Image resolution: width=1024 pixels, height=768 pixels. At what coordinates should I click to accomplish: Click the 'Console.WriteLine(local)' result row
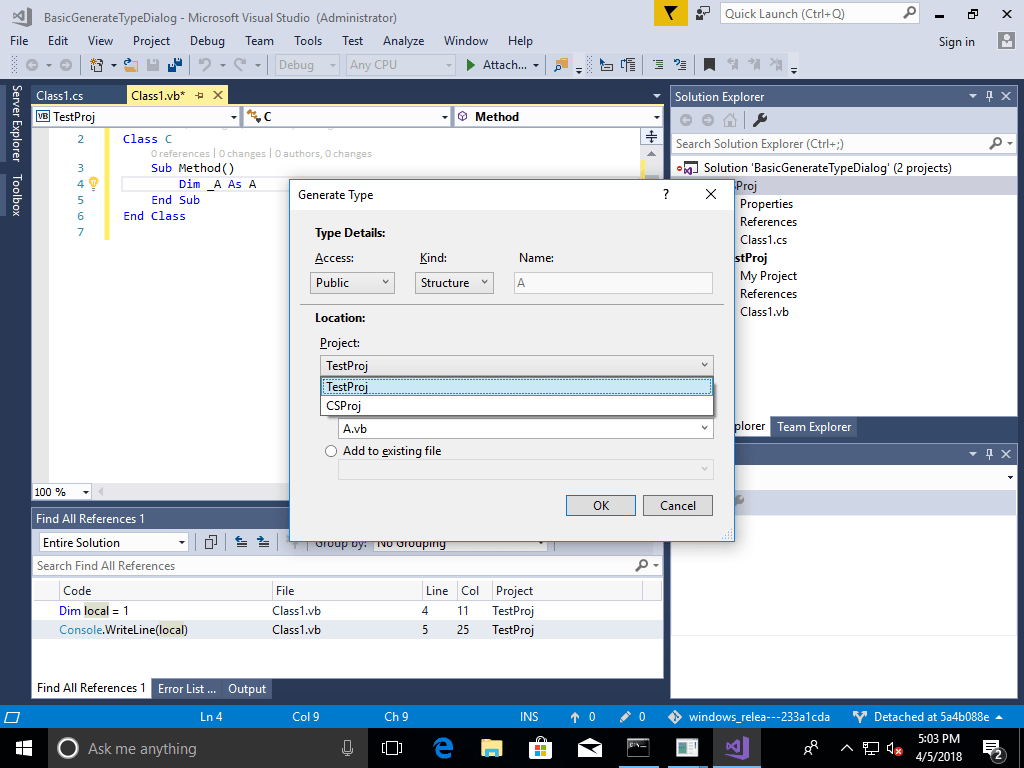(x=347, y=630)
